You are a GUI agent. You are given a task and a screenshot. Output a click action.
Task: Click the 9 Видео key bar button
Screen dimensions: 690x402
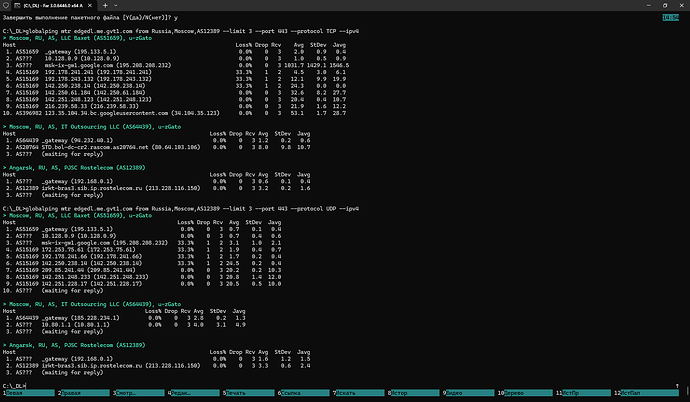click(470, 393)
